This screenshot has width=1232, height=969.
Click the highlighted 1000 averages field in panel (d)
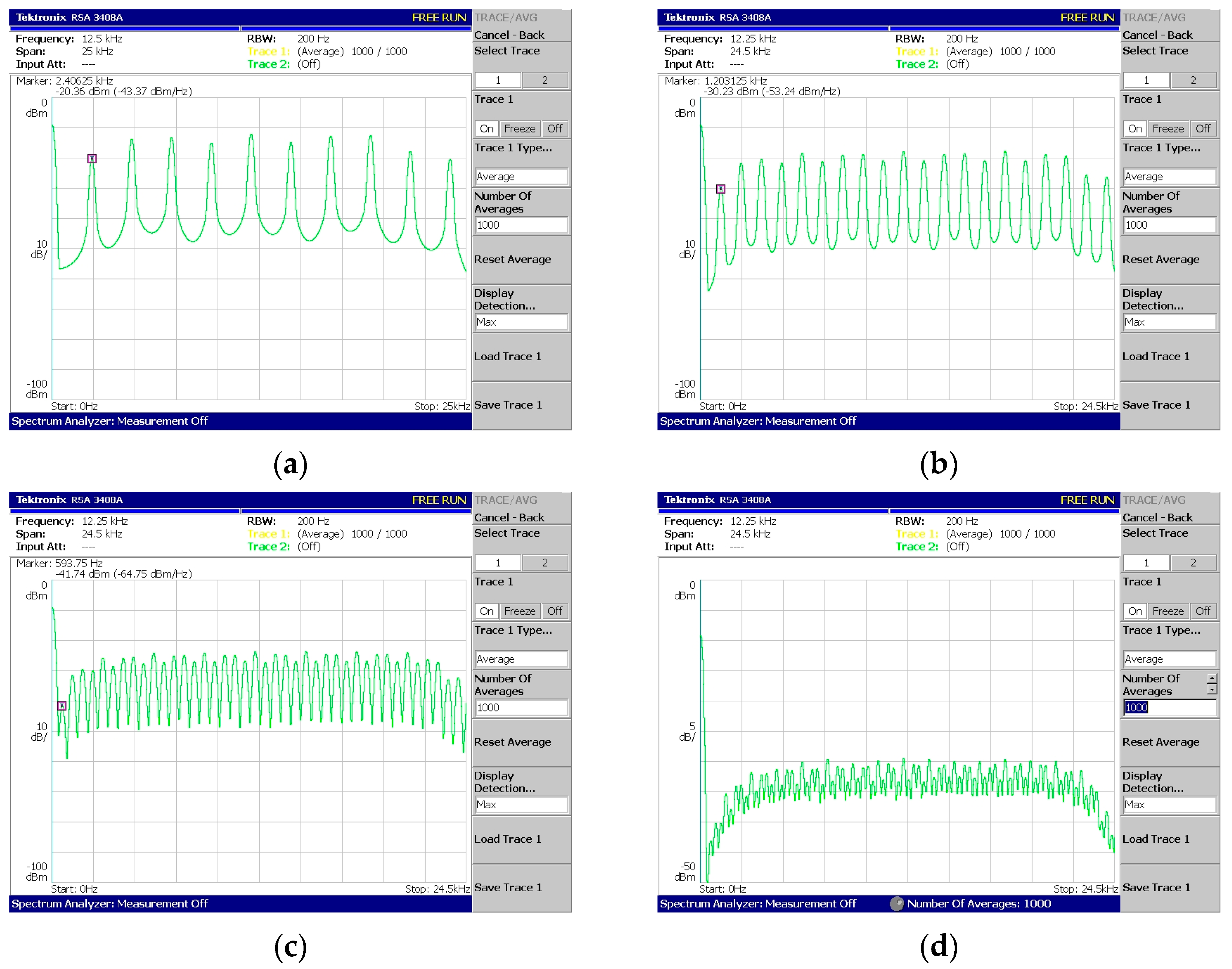click(1137, 707)
